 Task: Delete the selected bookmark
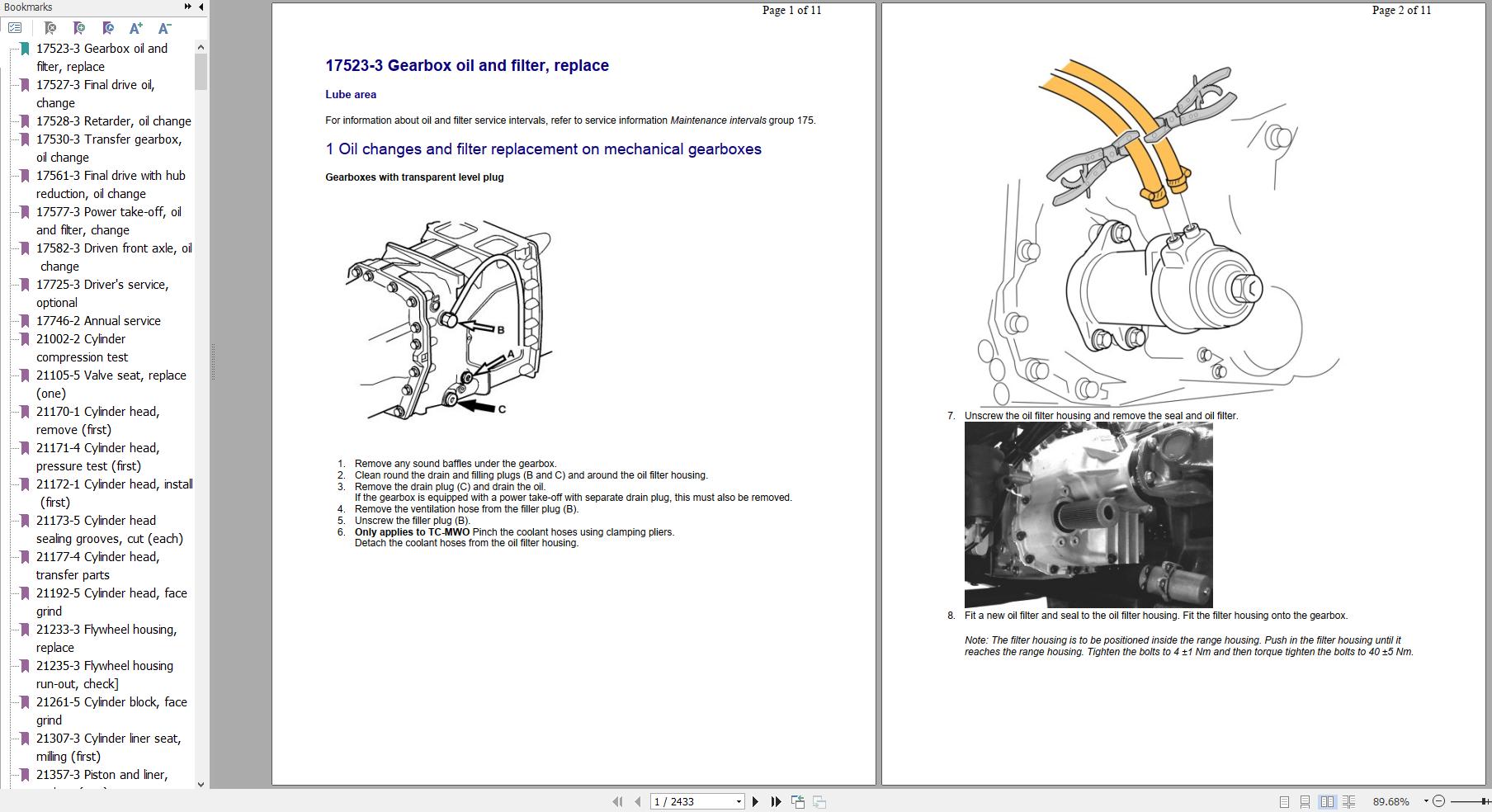(x=50, y=28)
